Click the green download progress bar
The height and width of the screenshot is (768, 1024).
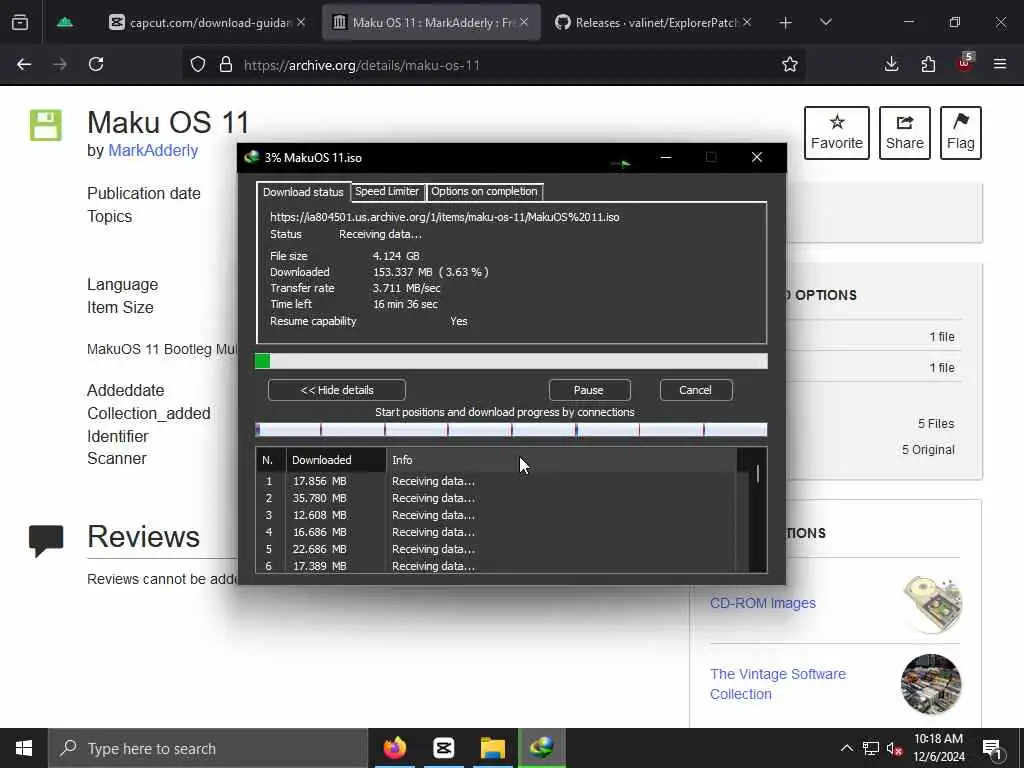[x=511, y=361]
